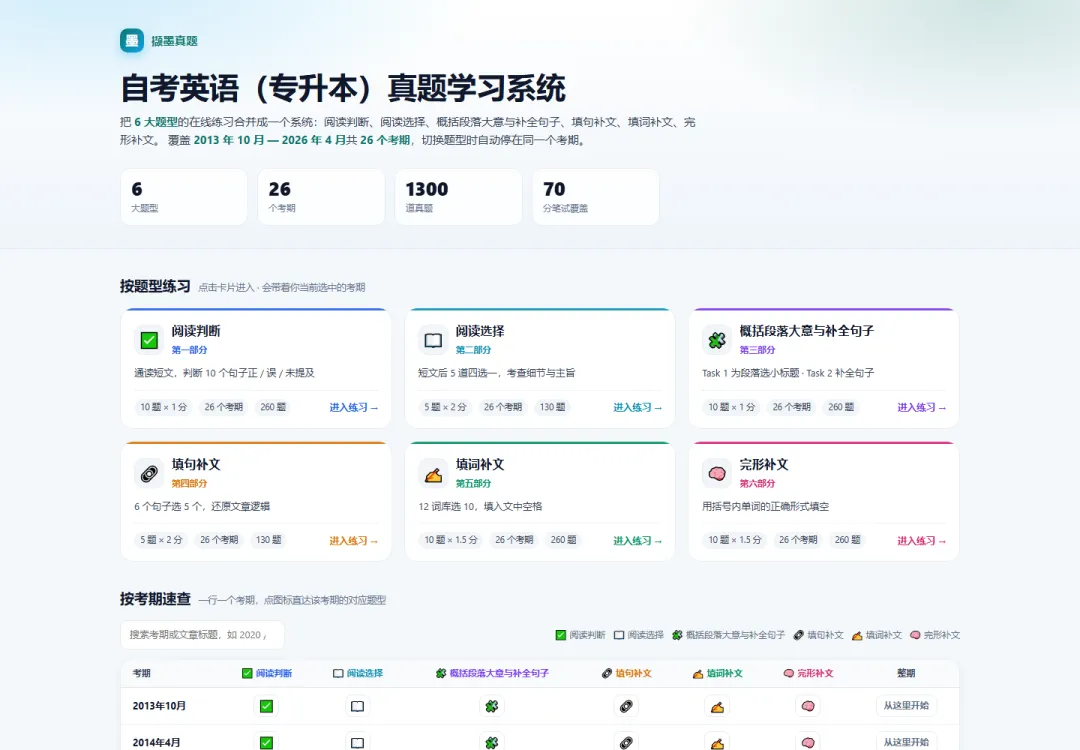Click 第四部分 label on 填句补文 card

pyautogui.click(x=189, y=483)
